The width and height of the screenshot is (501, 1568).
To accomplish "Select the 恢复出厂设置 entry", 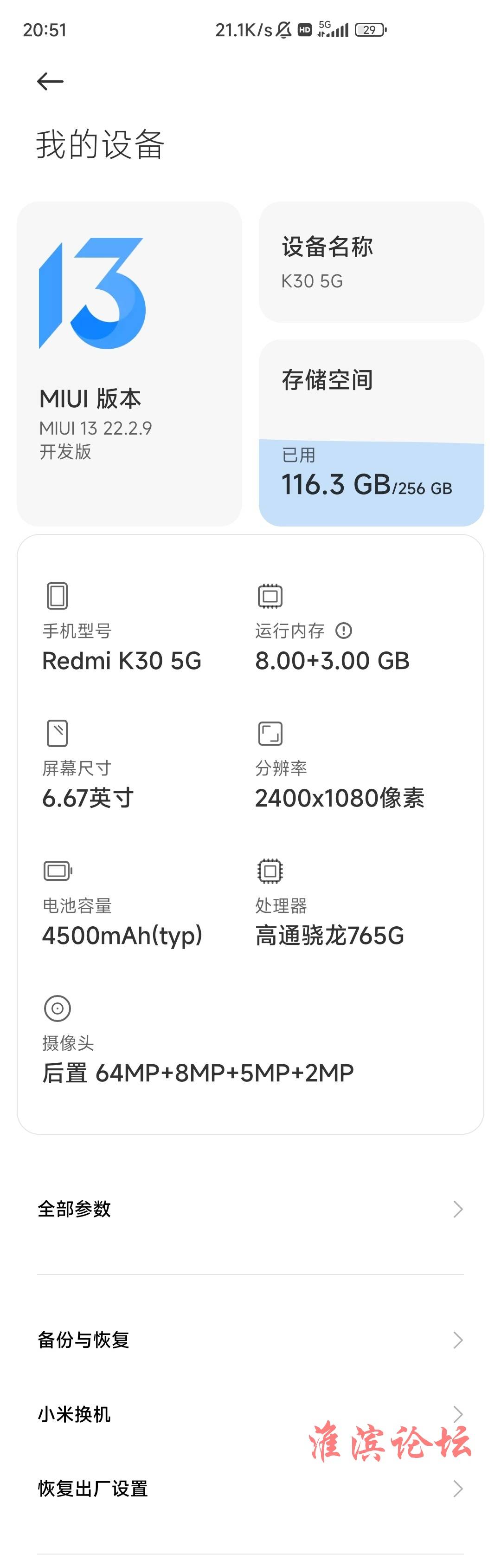I will coord(250,1488).
